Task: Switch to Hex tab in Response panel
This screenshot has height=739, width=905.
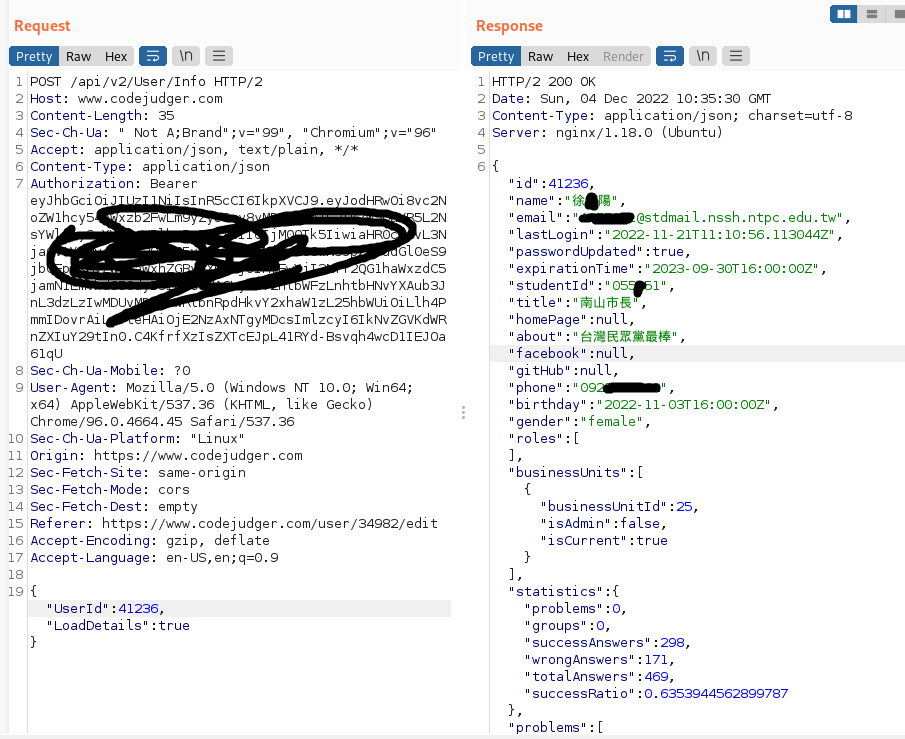Action: point(578,57)
